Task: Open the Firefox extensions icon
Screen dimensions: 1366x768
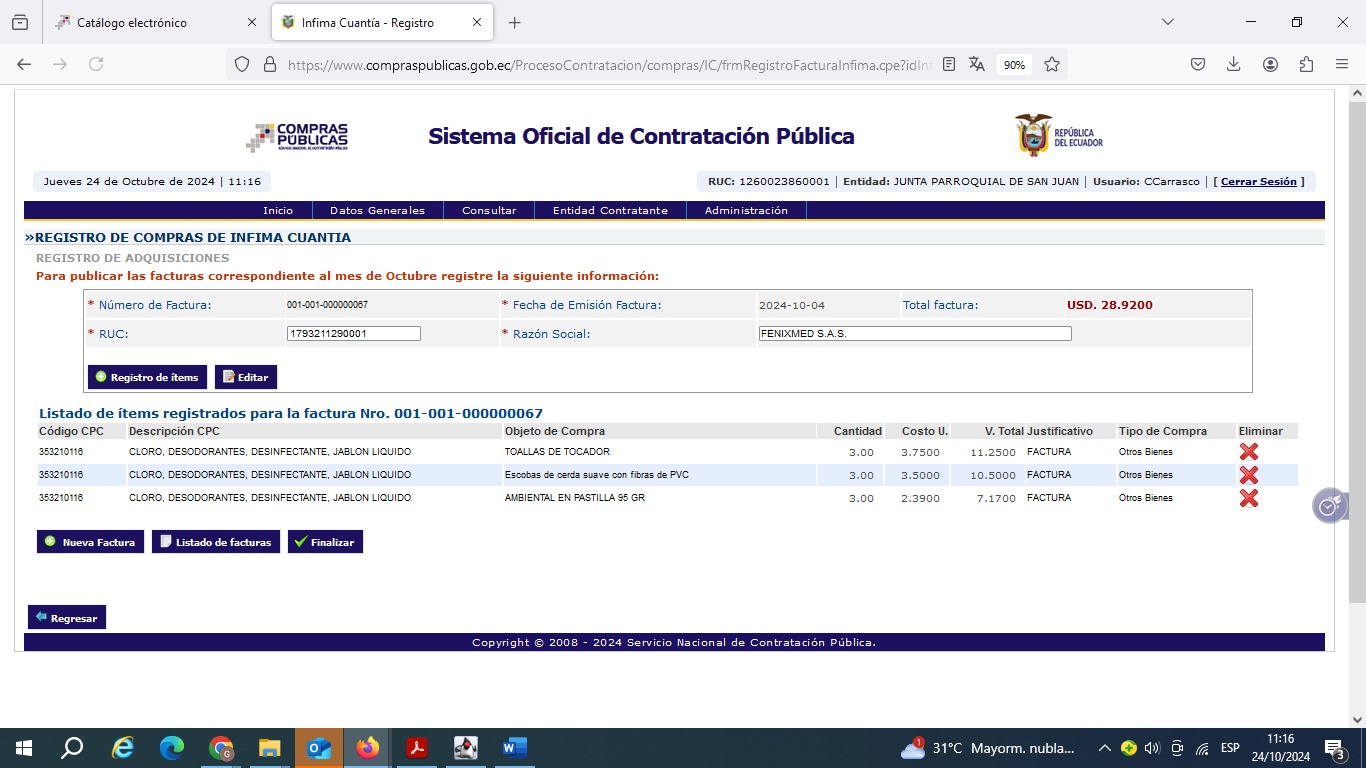Action: [1306, 64]
